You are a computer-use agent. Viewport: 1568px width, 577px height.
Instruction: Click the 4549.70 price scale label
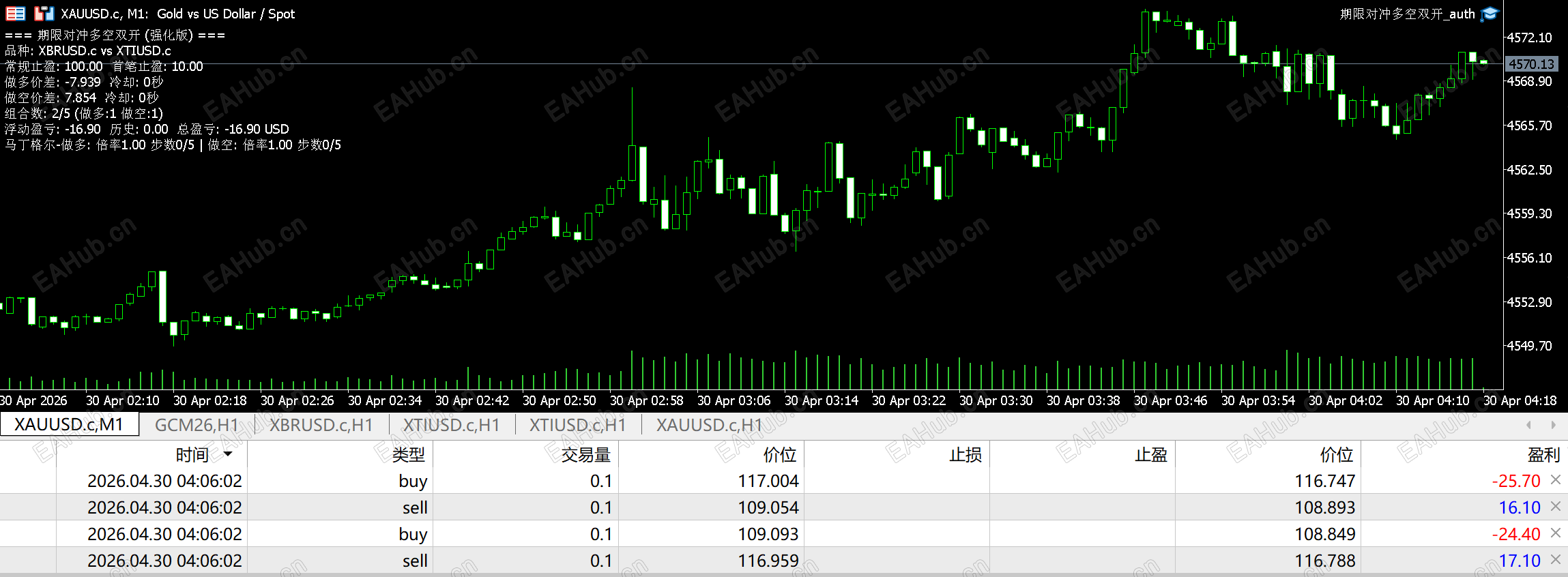click(x=1528, y=346)
